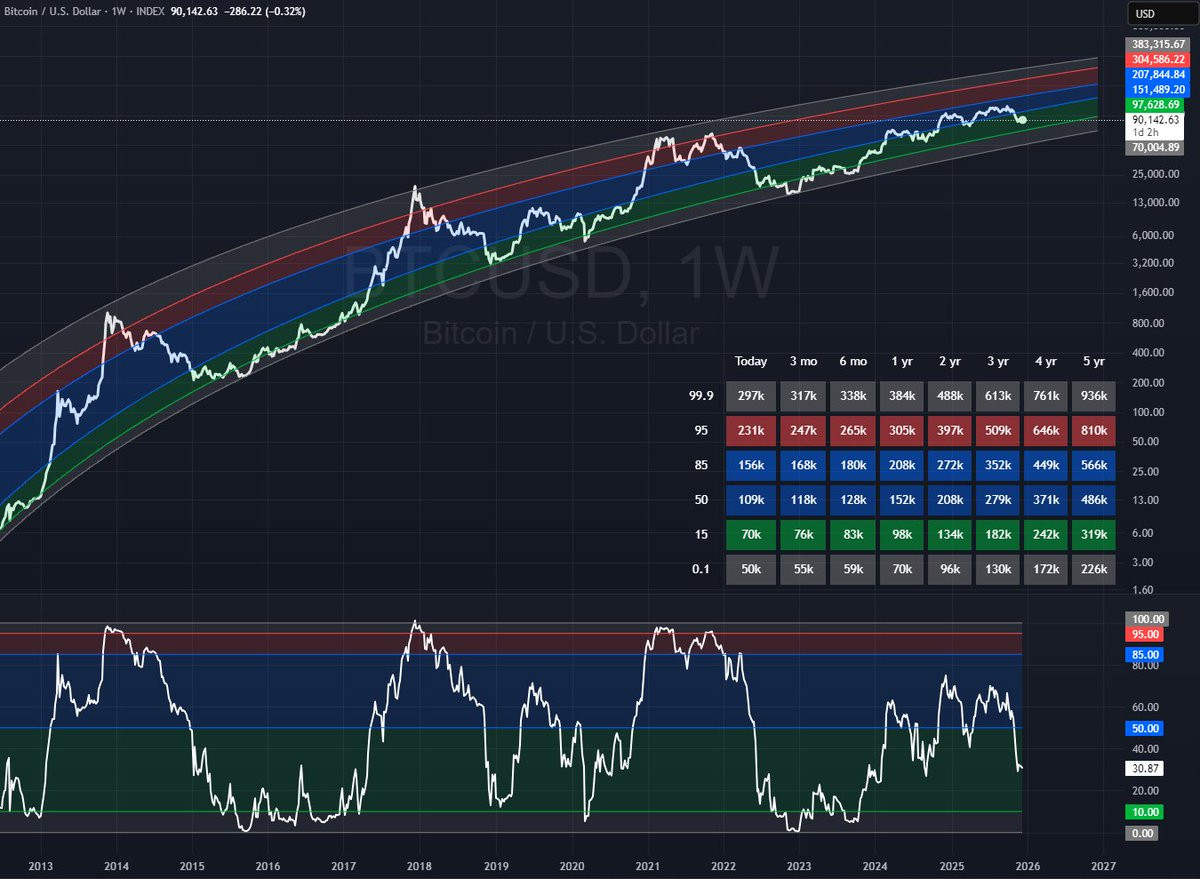This screenshot has height=879, width=1200.
Task: Click the 2013 label on time axis
Action: click(41, 865)
